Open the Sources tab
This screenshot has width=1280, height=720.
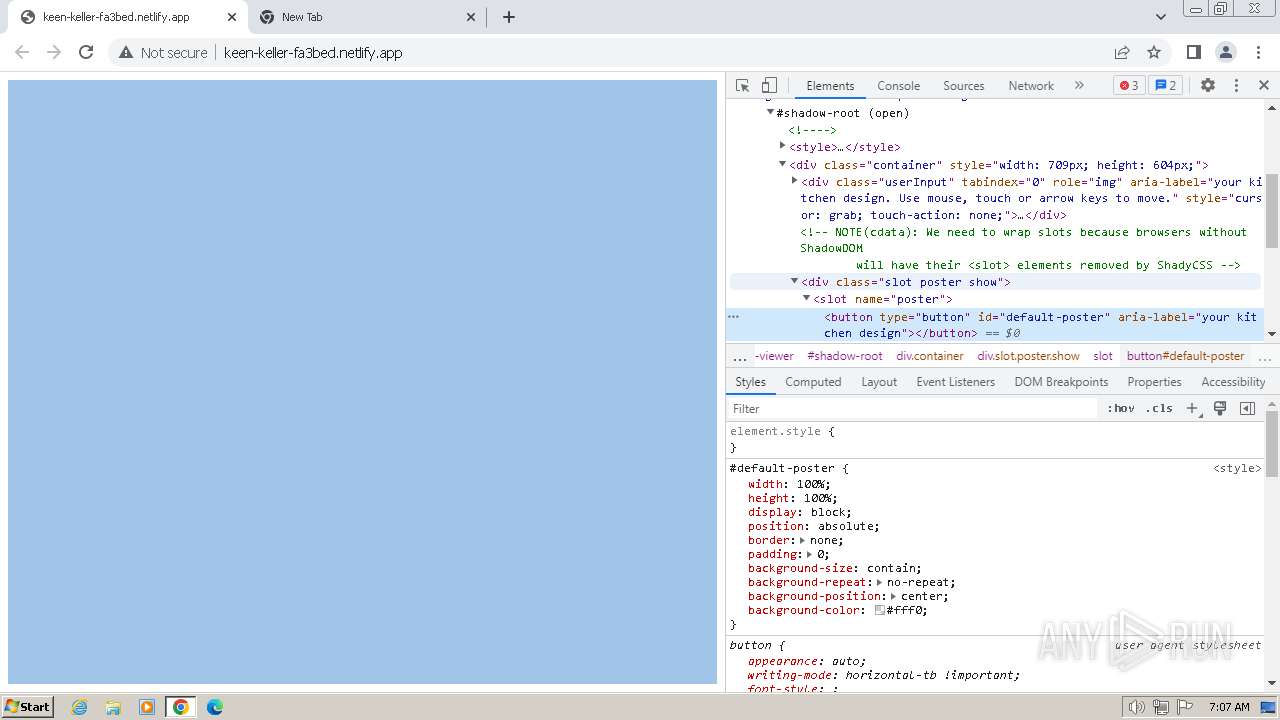pyautogui.click(x=963, y=86)
